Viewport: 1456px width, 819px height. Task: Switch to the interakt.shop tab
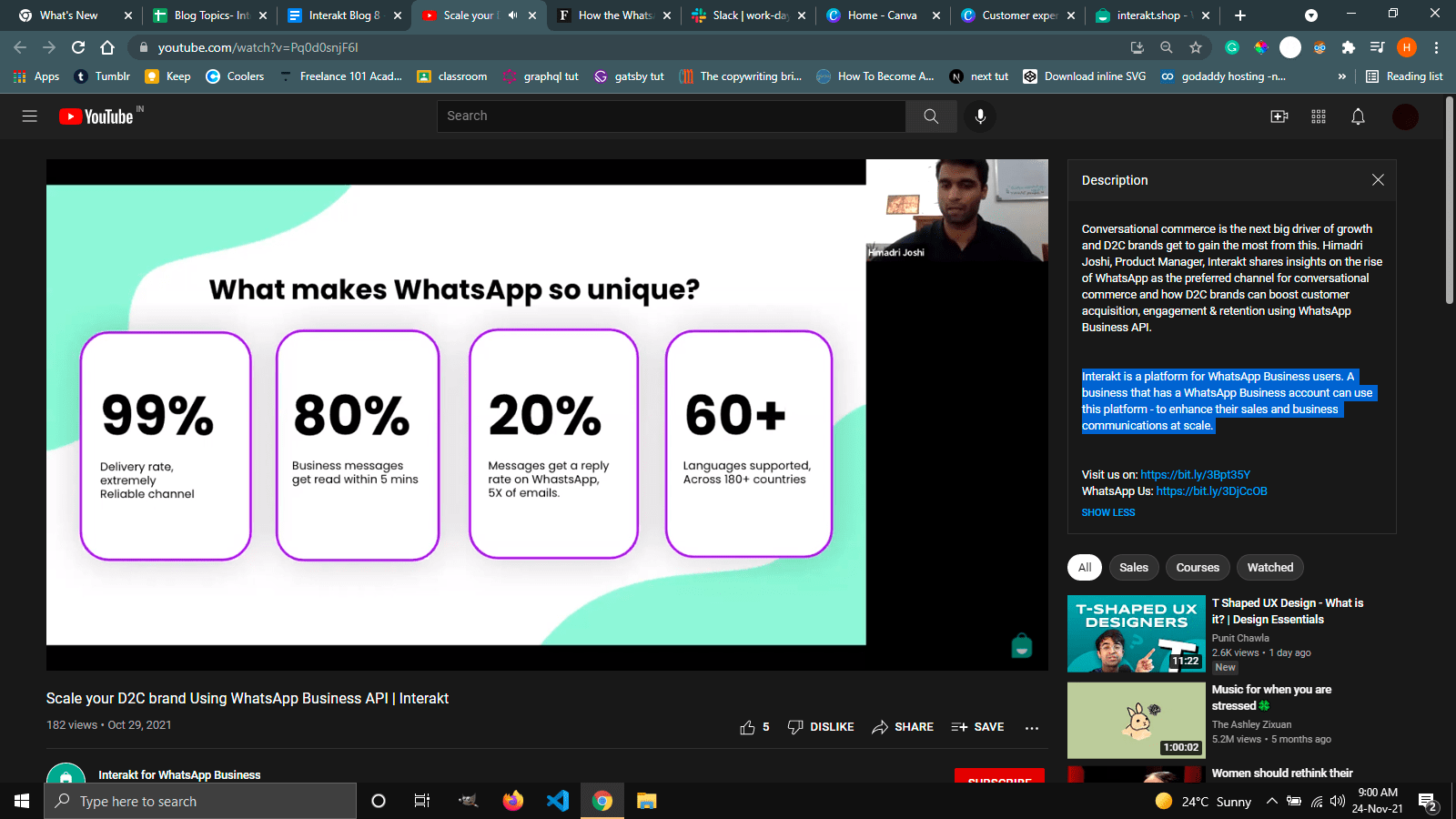coord(1154,15)
